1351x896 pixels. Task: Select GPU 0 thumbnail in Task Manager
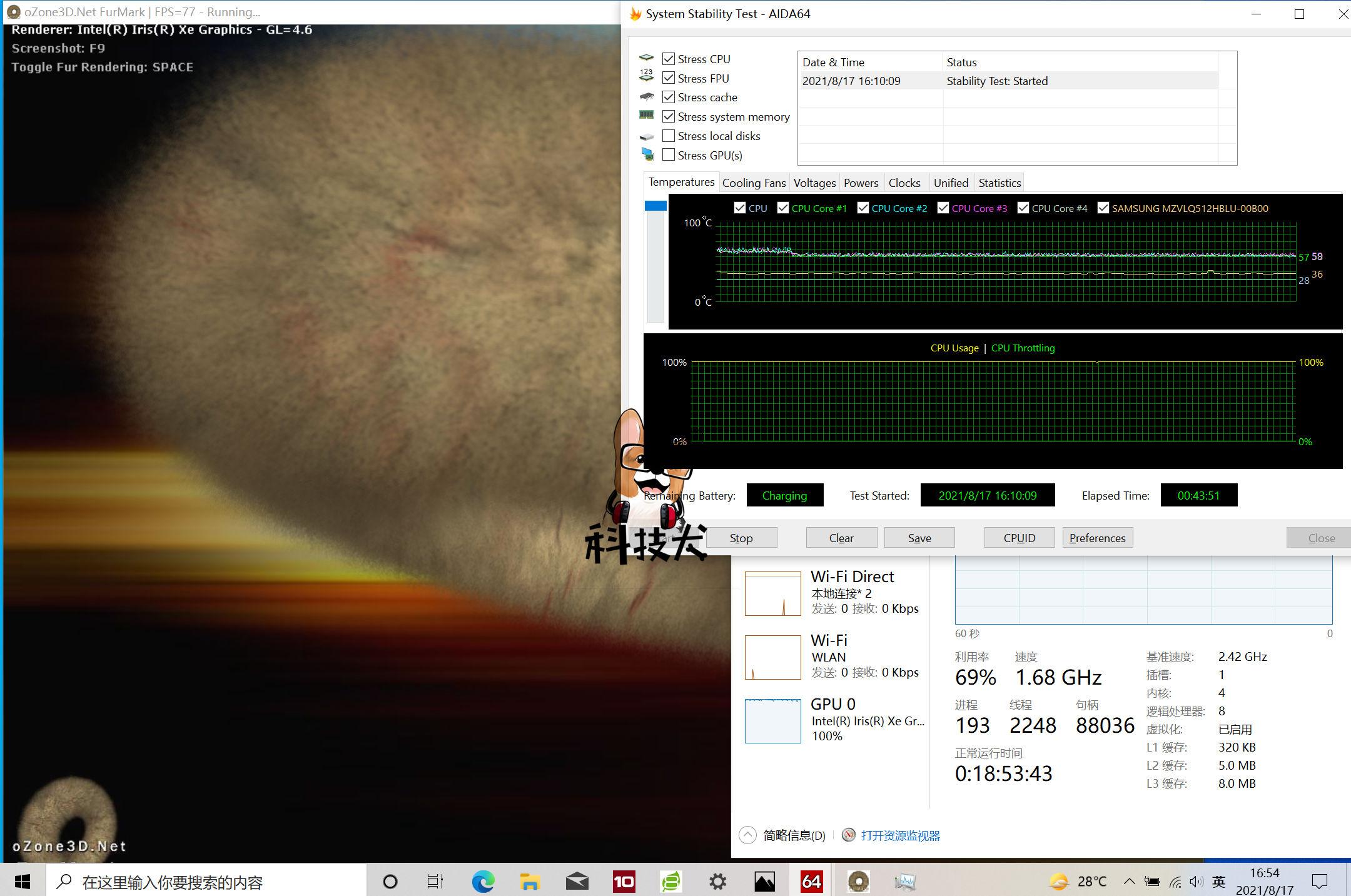773,721
